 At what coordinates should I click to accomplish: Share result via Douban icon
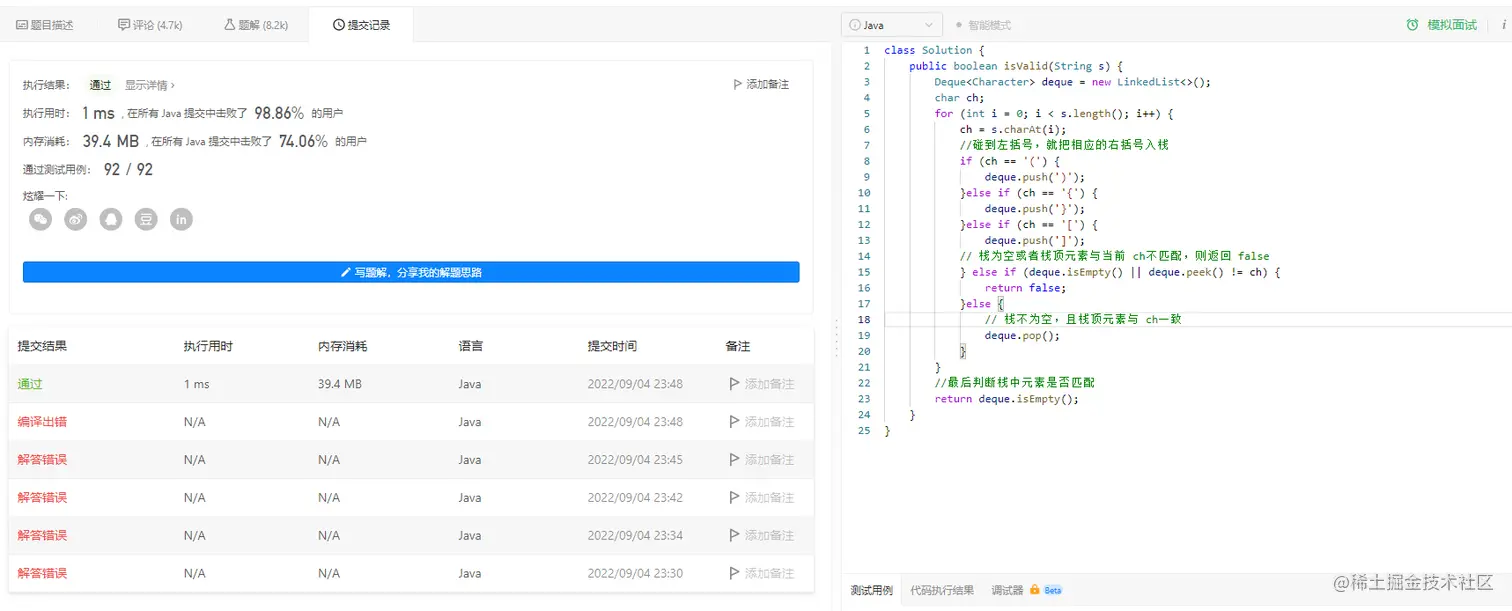pos(146,219)
